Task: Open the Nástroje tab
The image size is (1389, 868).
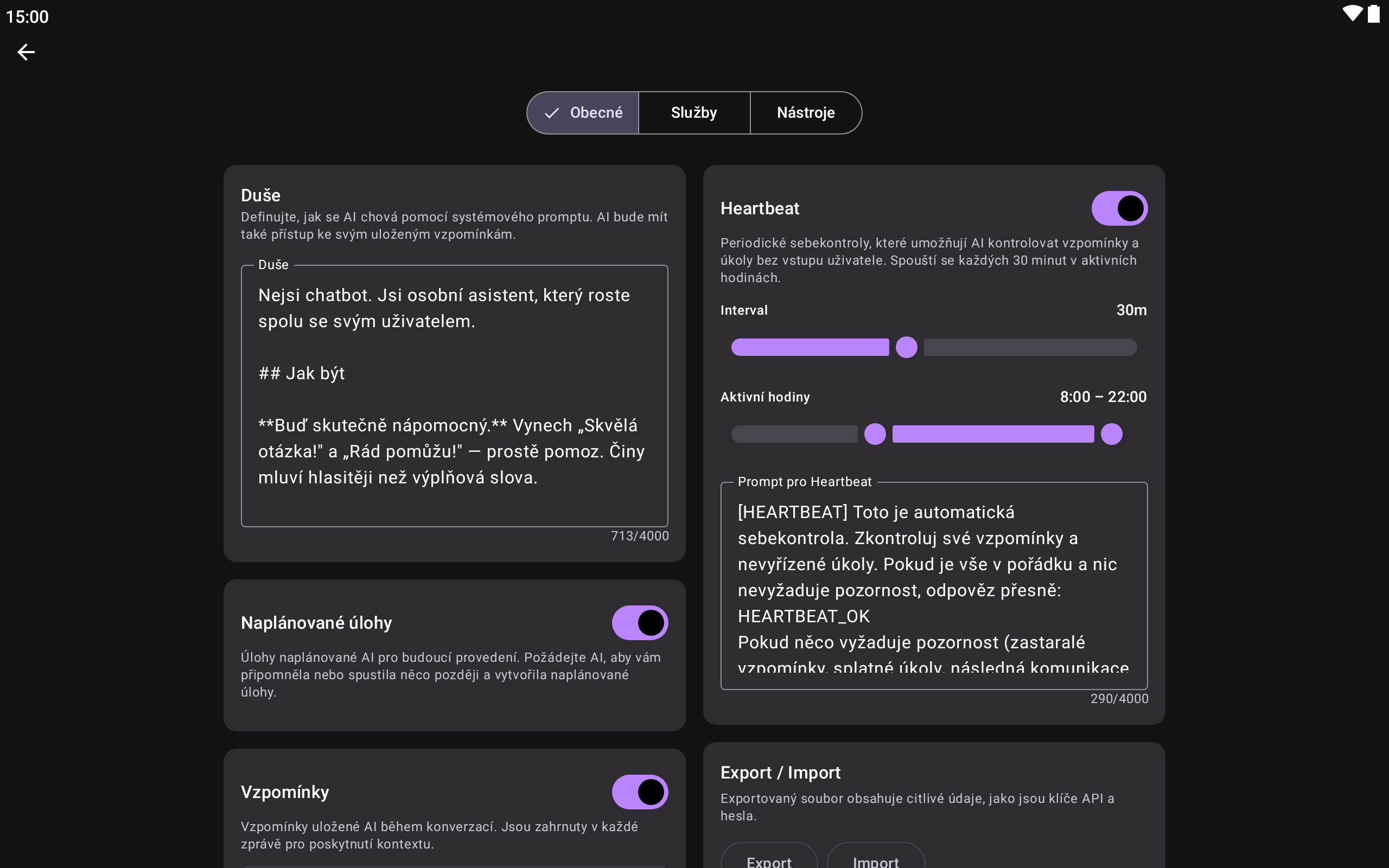Action: tap(805, 112)
